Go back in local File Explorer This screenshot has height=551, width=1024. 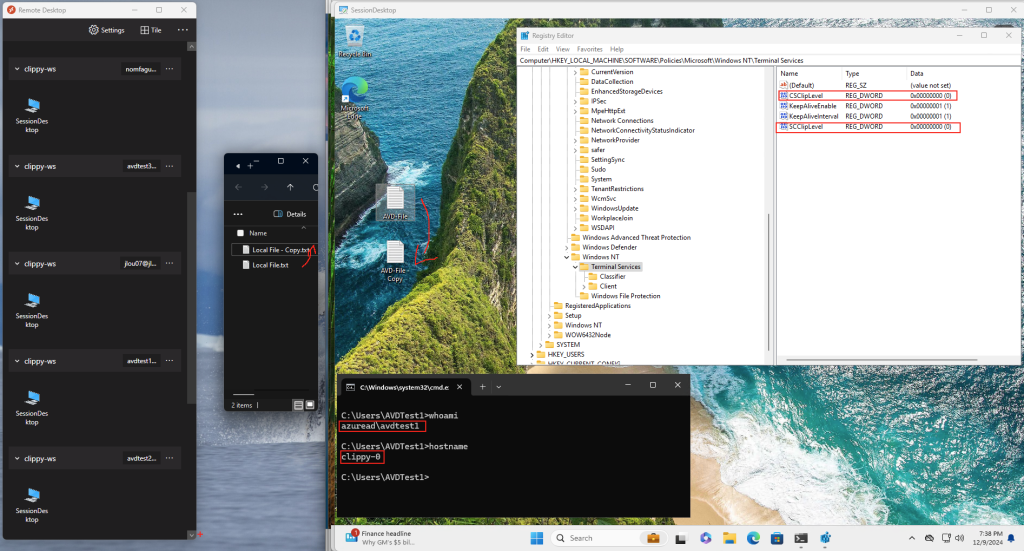click(238, 187)
